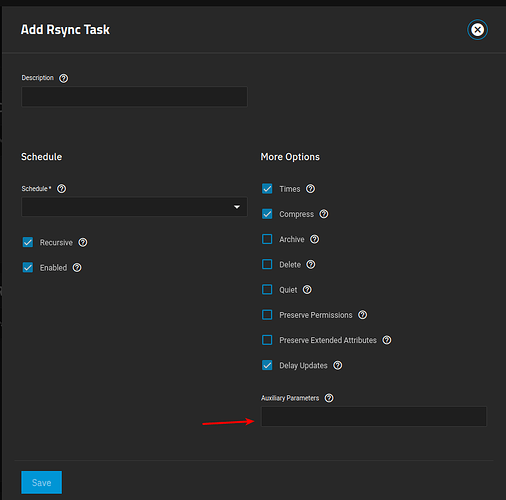Check Preserve Permissions option
Image resolution: width=506 pixels, height=500 pixels.
267,315
